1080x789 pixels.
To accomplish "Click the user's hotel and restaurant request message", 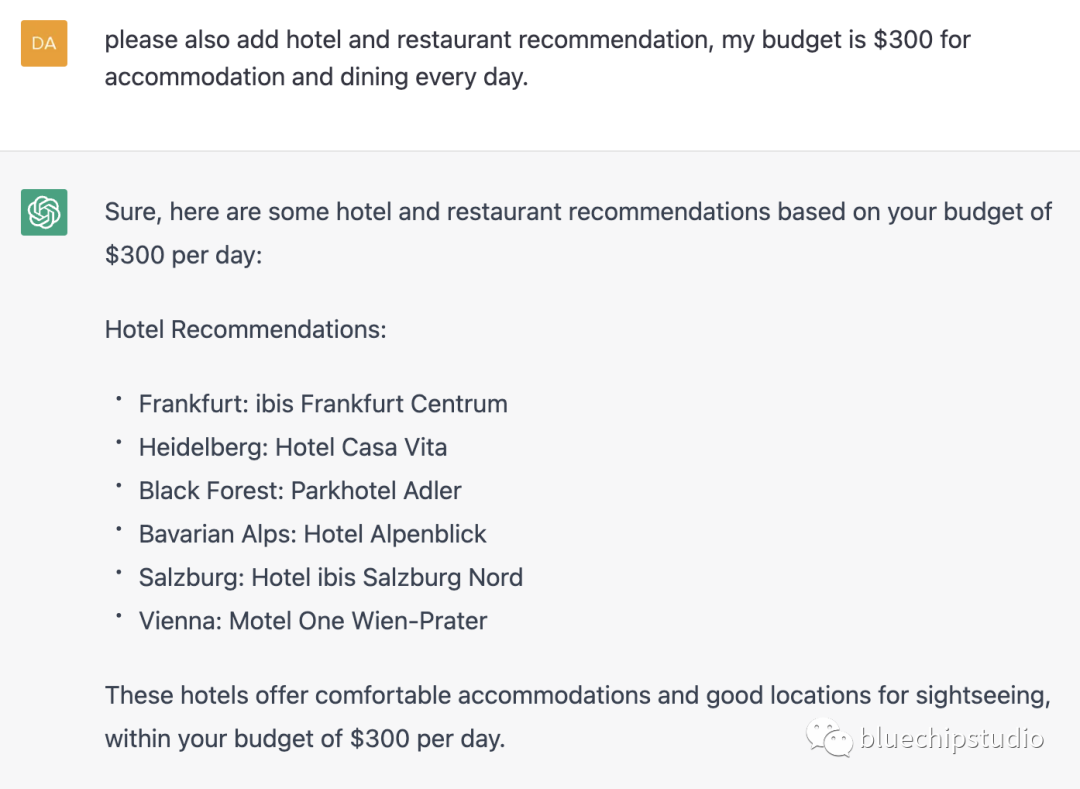I will (x=537, y=58).
